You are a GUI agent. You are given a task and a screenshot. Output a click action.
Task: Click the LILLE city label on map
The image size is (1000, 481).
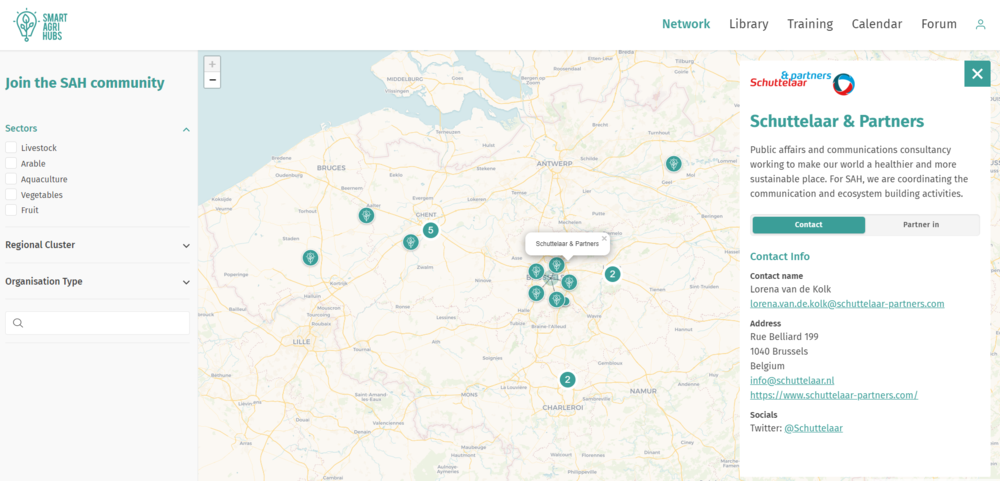click(x=300, y=341)
